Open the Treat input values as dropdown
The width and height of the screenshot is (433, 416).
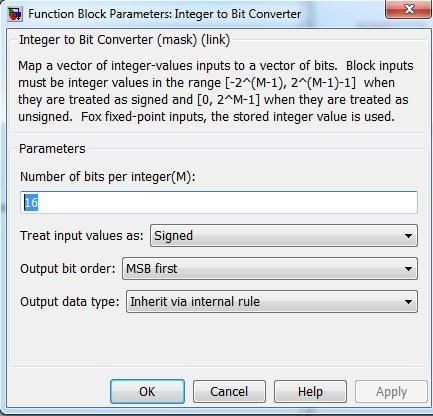(284, 236)
